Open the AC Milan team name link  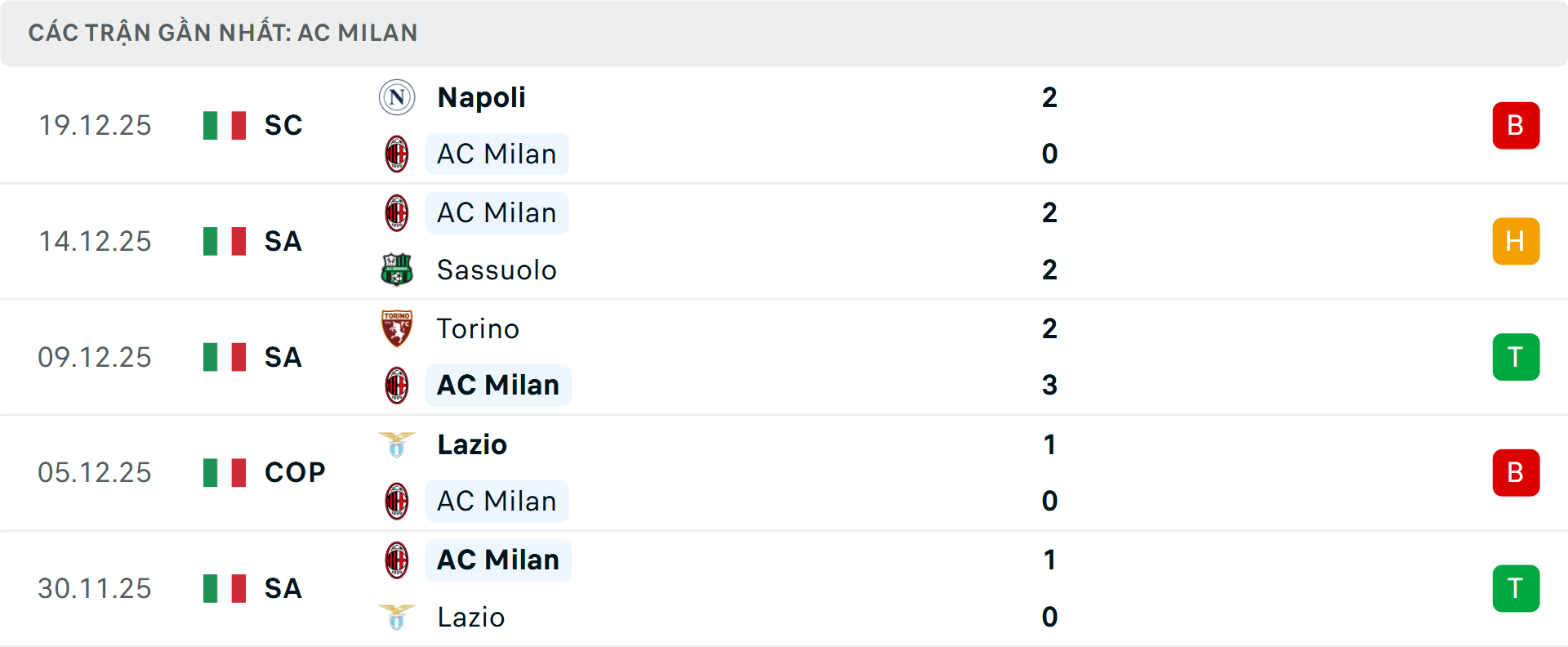pos(497,154)
